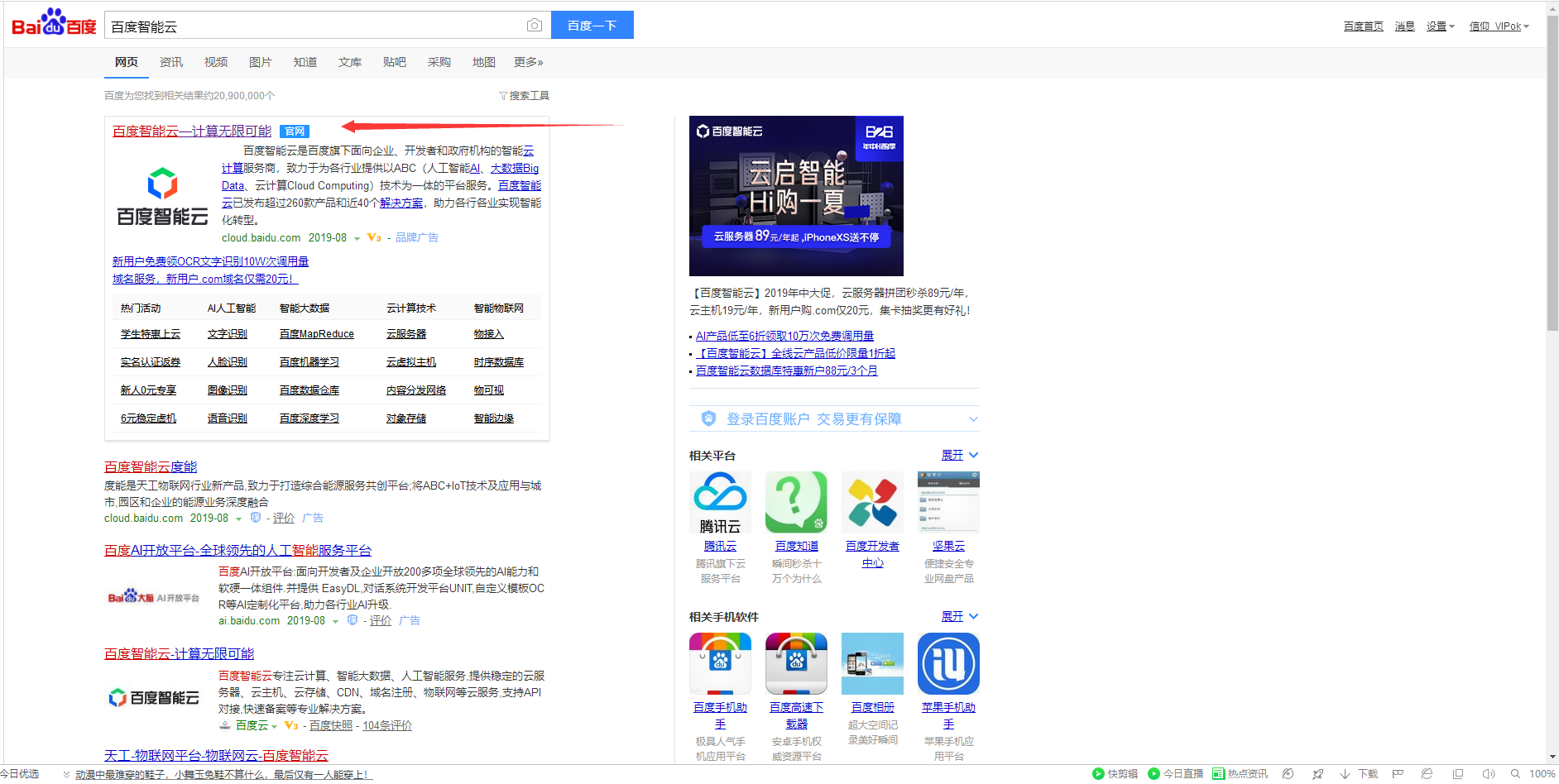Open the user account dropdown at top right
1559x784 pixels.
tap(1499, 26)
